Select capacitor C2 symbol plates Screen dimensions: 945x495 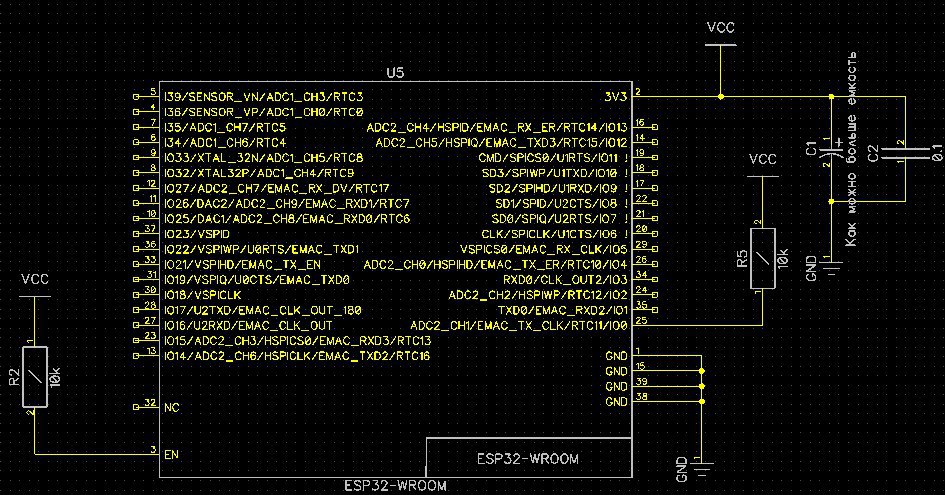(905, 153)
